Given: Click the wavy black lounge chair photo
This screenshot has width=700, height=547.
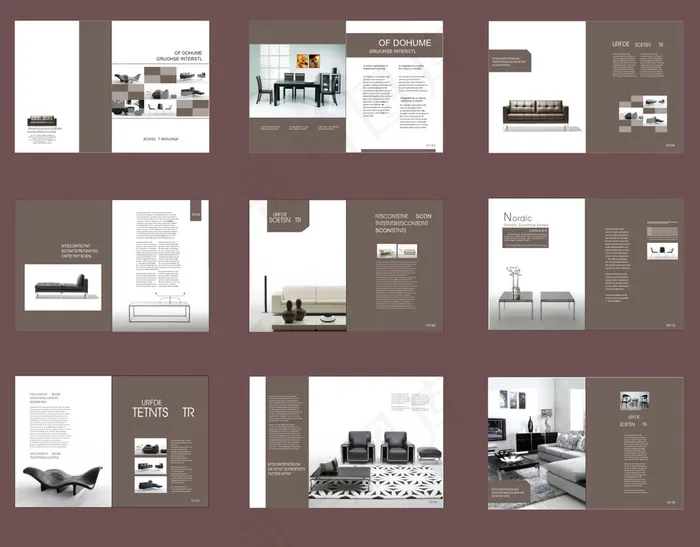Looking at the screenshot, I should 62,480.
